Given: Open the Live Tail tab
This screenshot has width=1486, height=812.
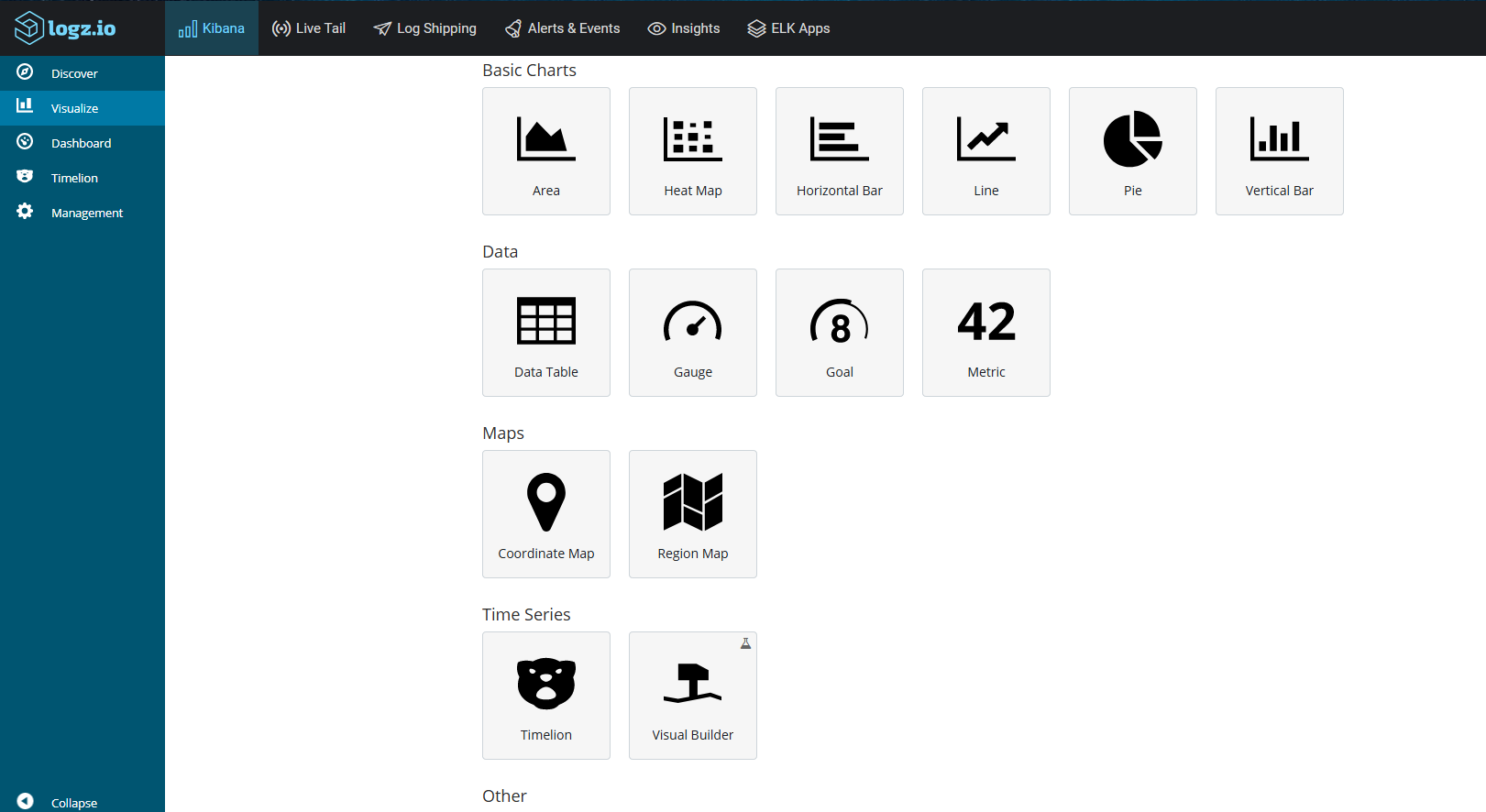Looking at the screenshot, I should [309, 28].
